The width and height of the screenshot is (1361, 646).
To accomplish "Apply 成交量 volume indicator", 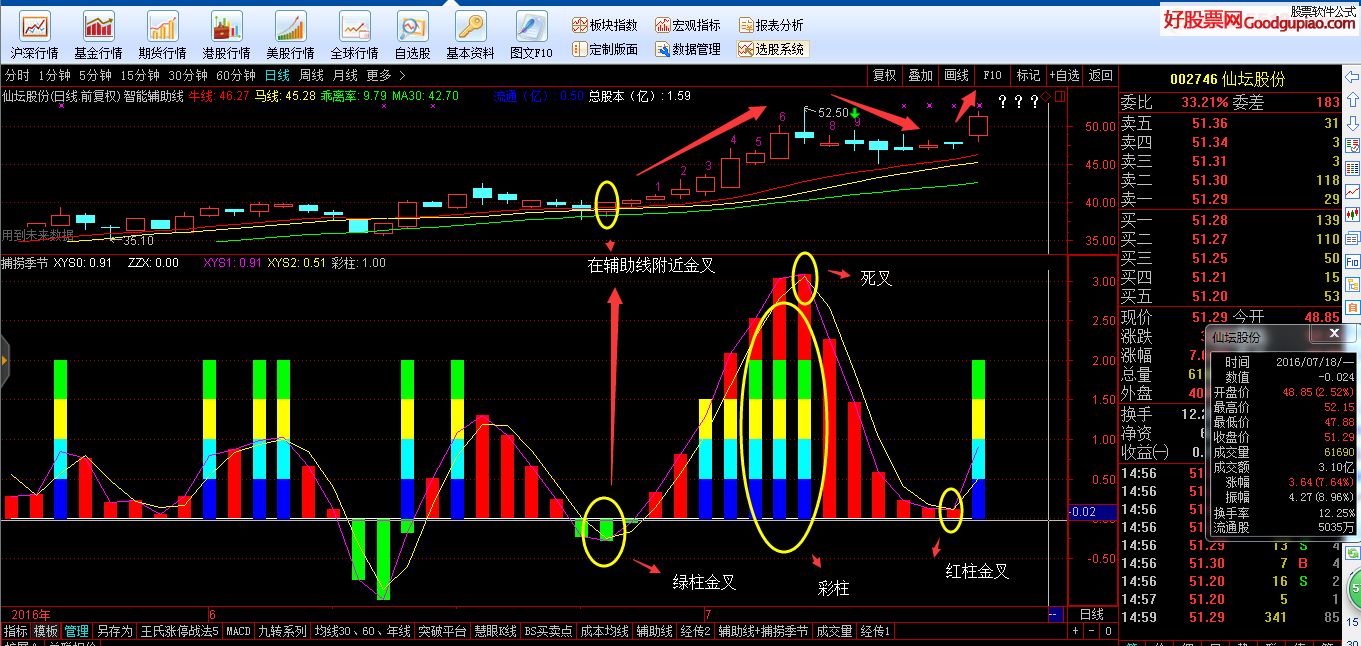I will [x=834, y=631].
